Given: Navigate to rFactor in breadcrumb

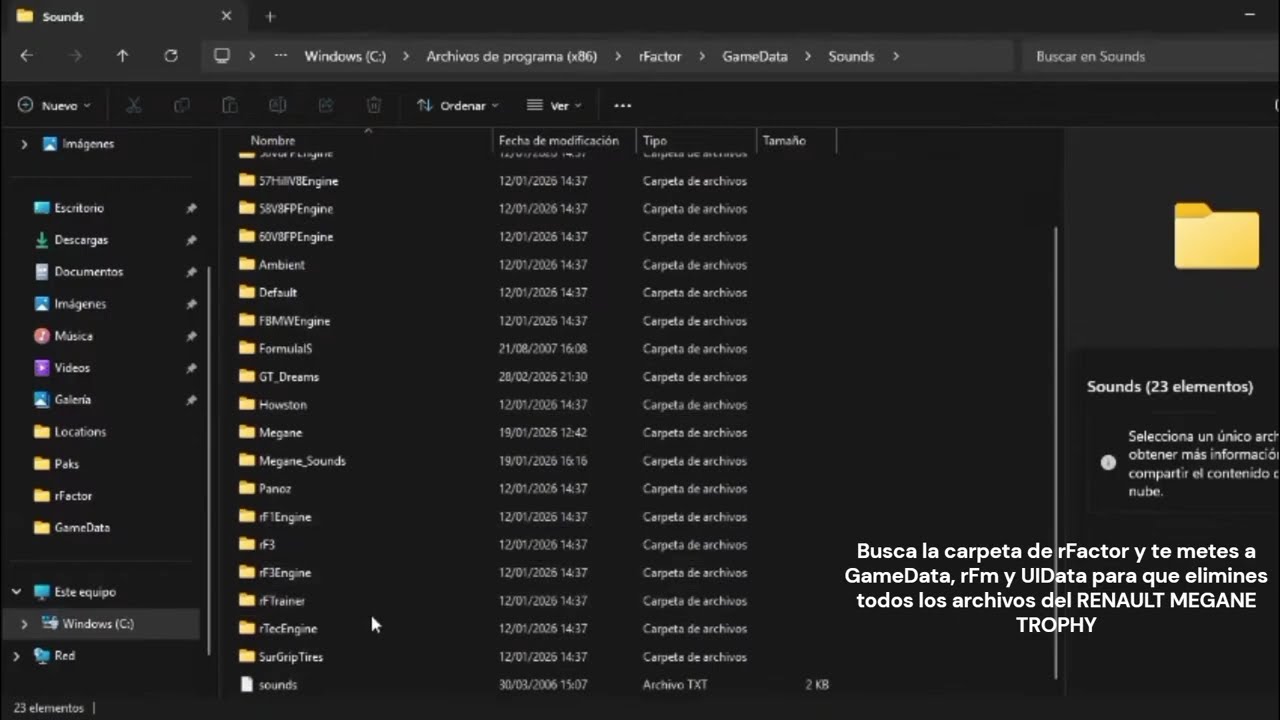Looking at the screenshot, I should pos(660,56).
